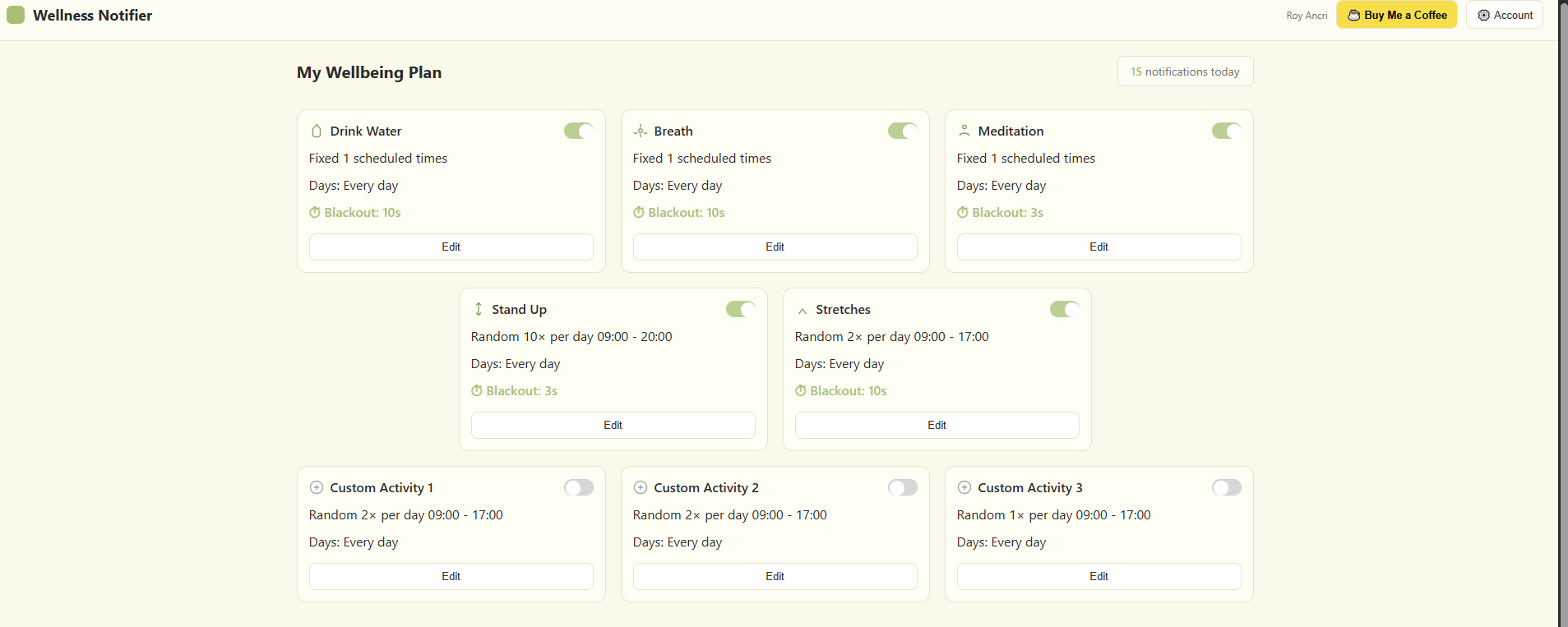Click the Custom Activity 1 plus icon

point(317,487)
